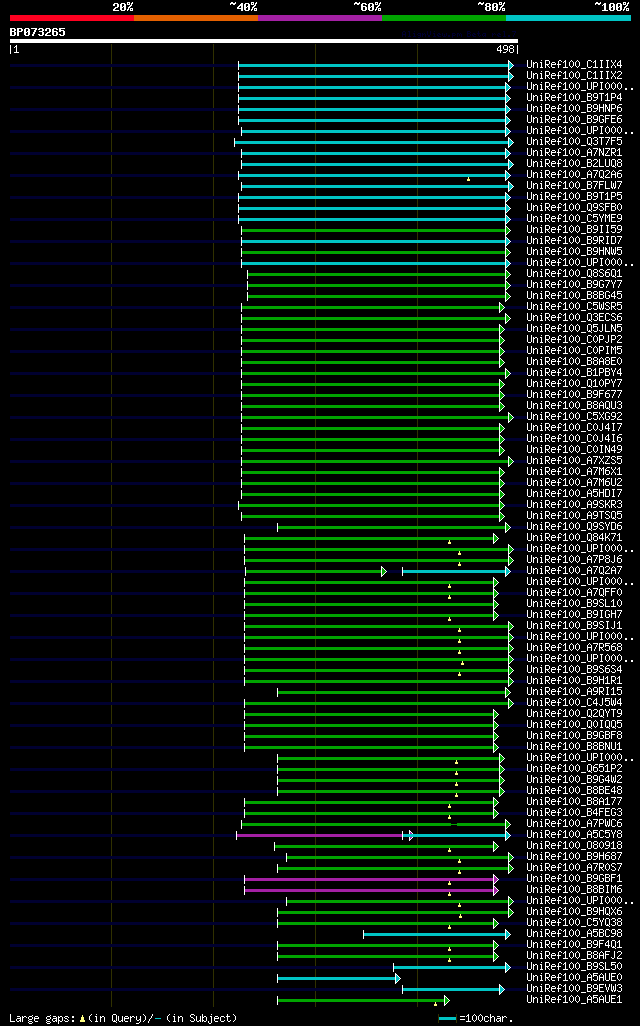Viewport: 640px width, 1026px height.
Task: Open hit UniRef100_Q3T7F5
Action: coord(575,141)
